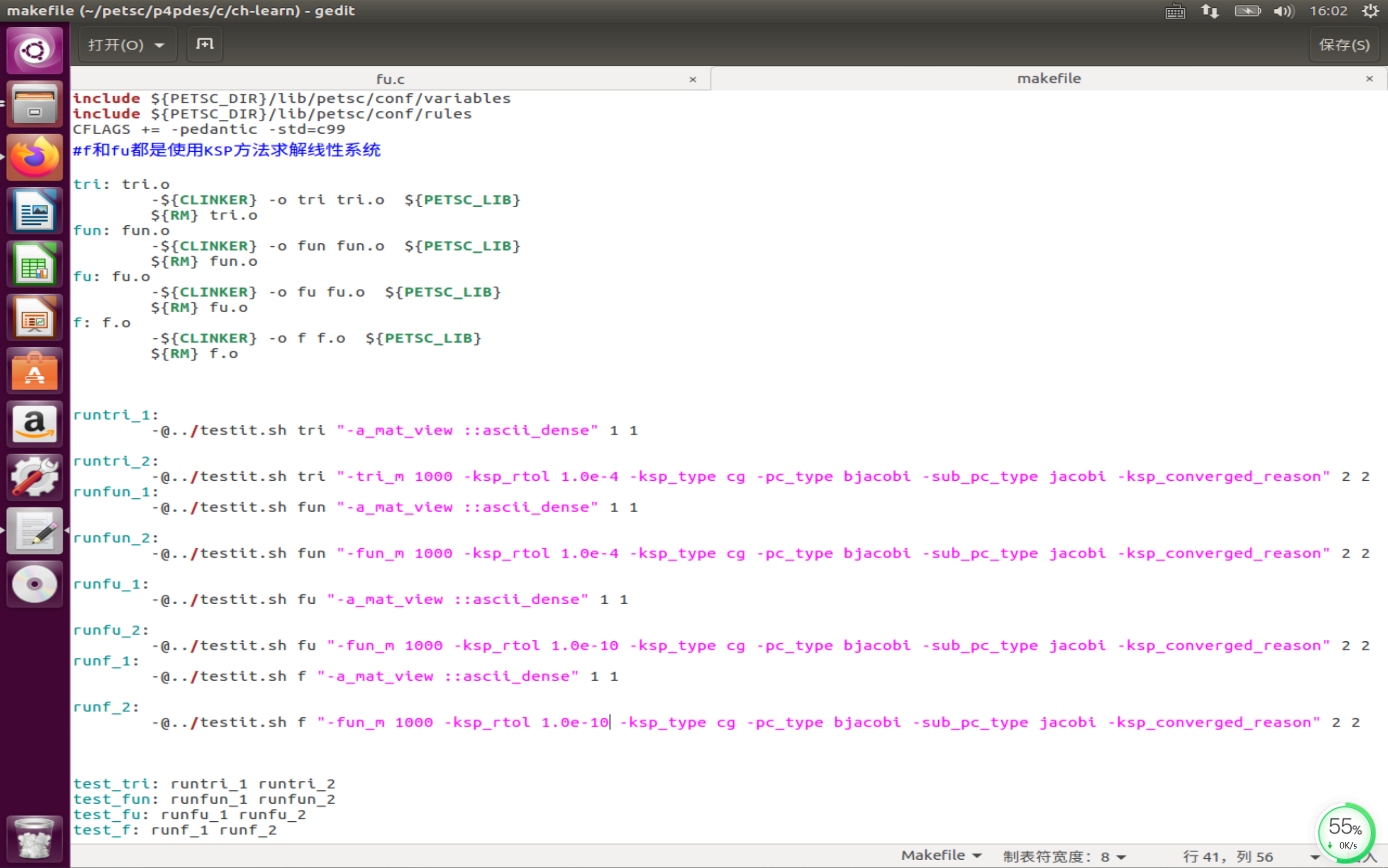Screen dimensions: 1388x868
Task: Open the Files manager icon
Action: pyautogui.click(x=34, y=104)
